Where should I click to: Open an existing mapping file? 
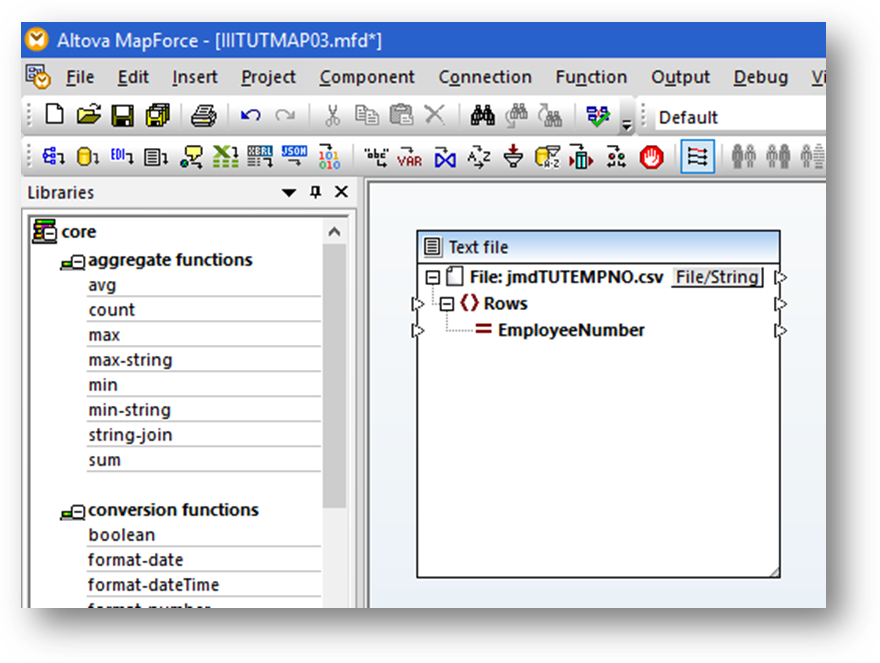[x=88, y=115]
